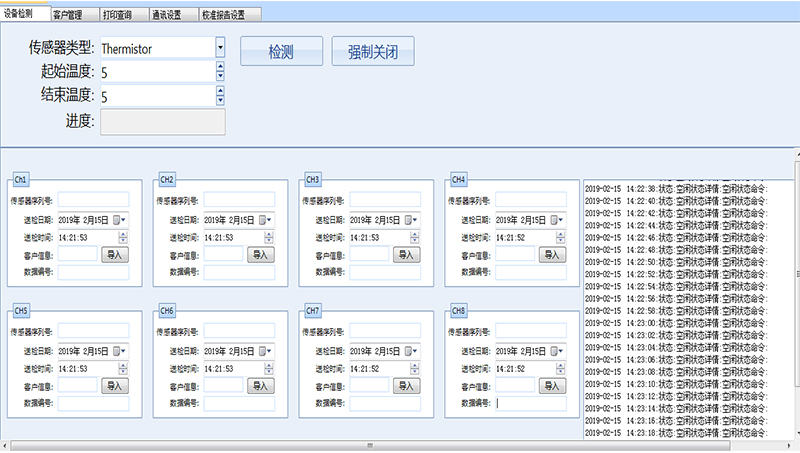Image resolution: width=800 pixels, height=453 pixels.
Task: Click CH6 传感器序列号 input field
Action: (x=239, y=331)
